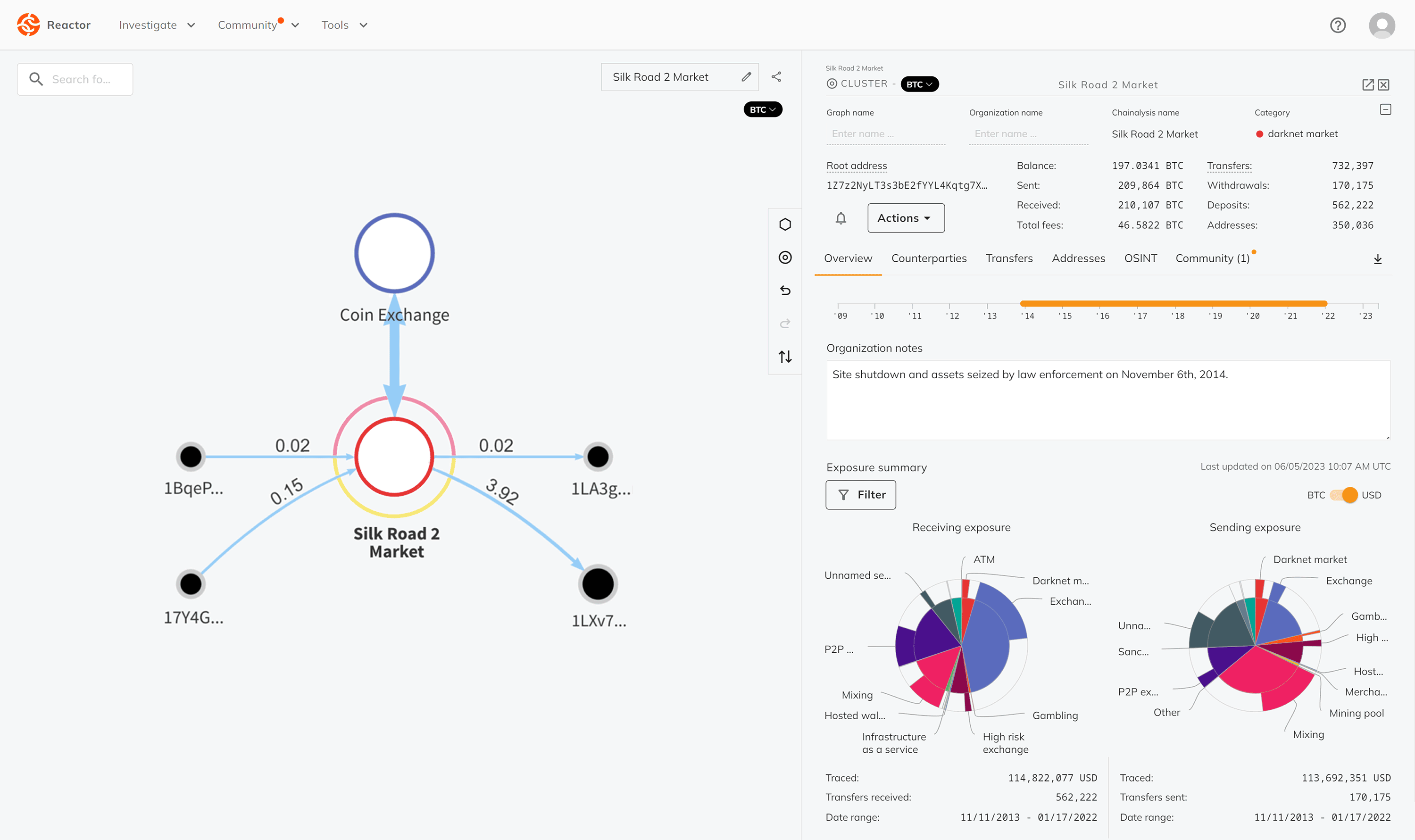Screen dimensions: 1415x840
Task: Click the expand/external link icon on panel
Action: 1368,85
